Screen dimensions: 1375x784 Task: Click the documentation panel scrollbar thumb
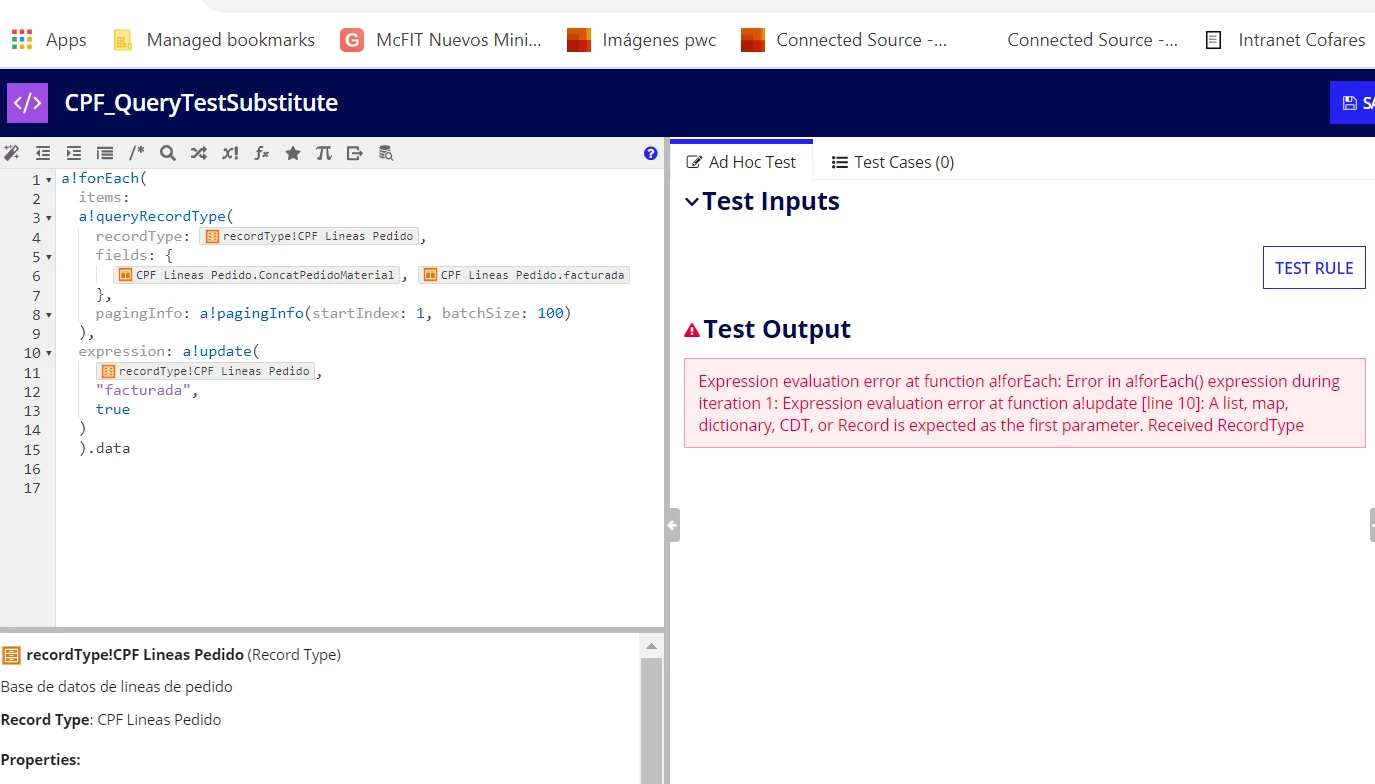(651, 720)
